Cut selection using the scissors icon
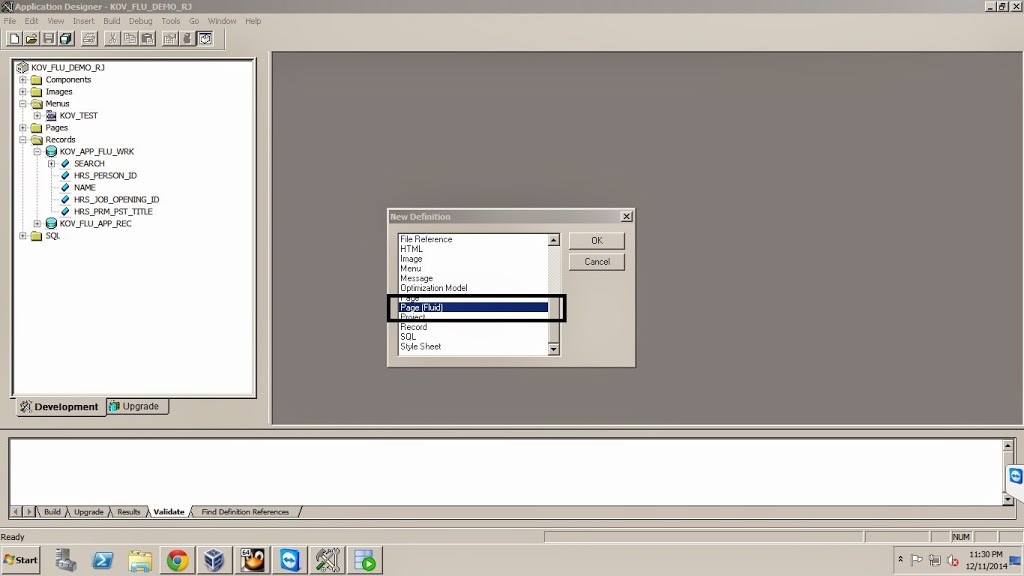The width and height of the screenshot is (1024, 576). (x=113, y=38)
